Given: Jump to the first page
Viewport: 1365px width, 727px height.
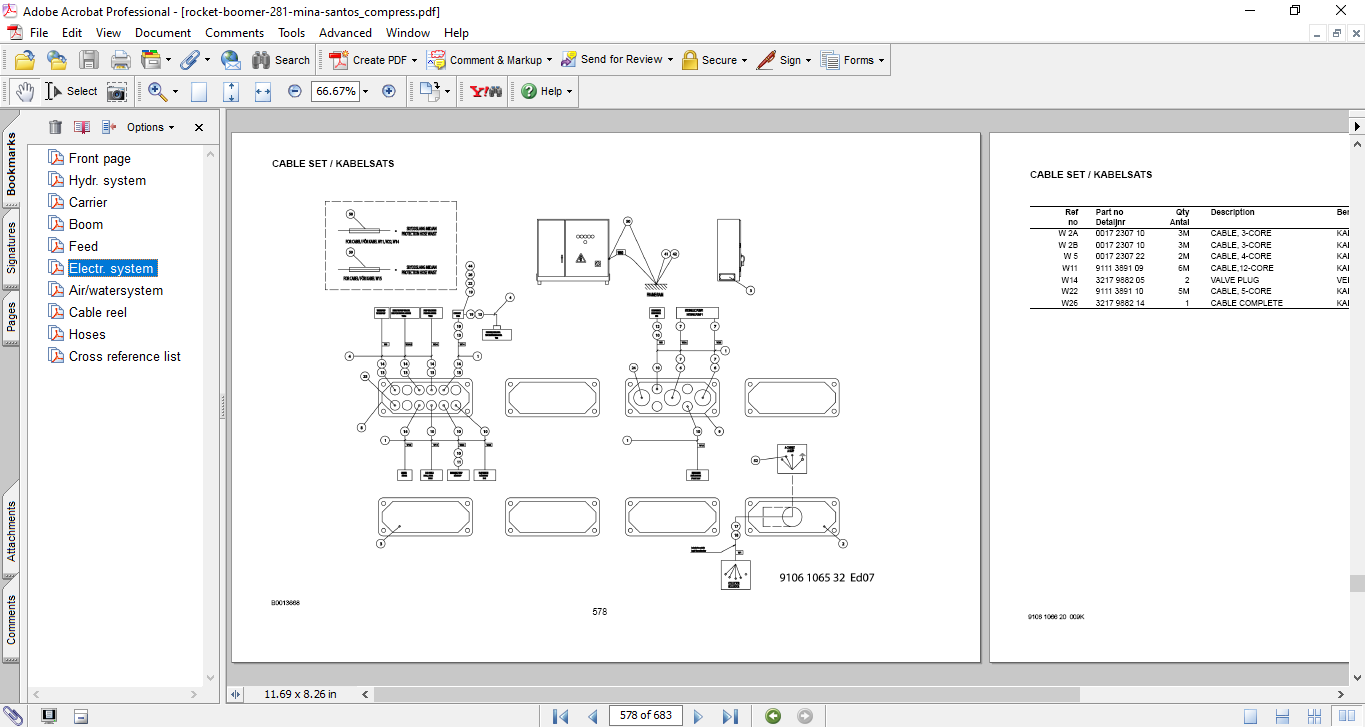Looking at the screenshot, I should (561, 716).
